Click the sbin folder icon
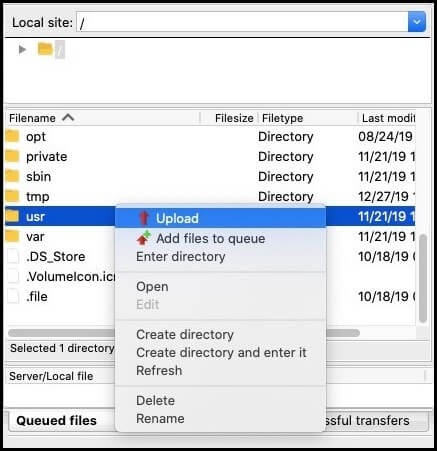 pyautogui.click(x=12, y=176)
